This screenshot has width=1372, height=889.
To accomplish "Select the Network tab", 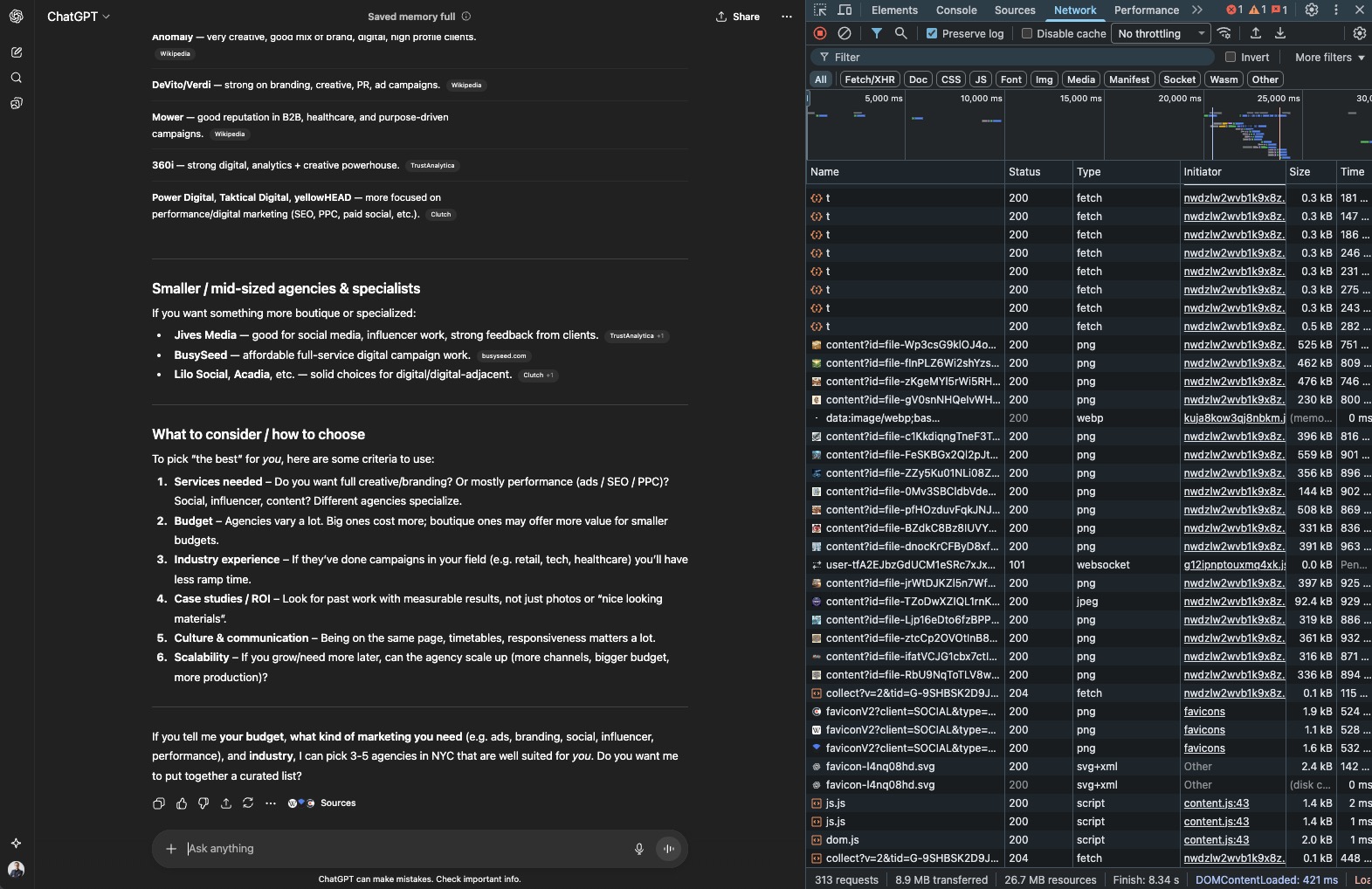I will [1075, 10].
